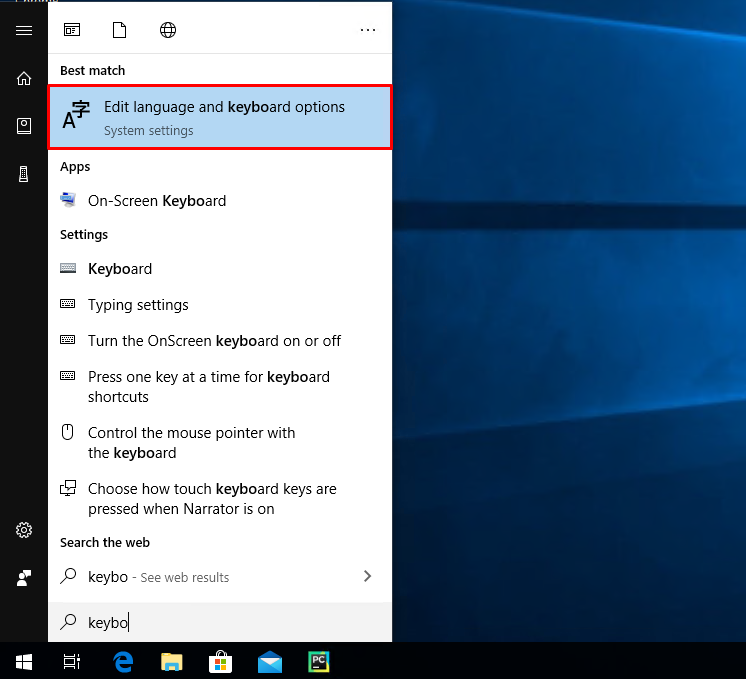
Task: Open the Feedback person icon in sidebar
Action: [x=24, y=578]
